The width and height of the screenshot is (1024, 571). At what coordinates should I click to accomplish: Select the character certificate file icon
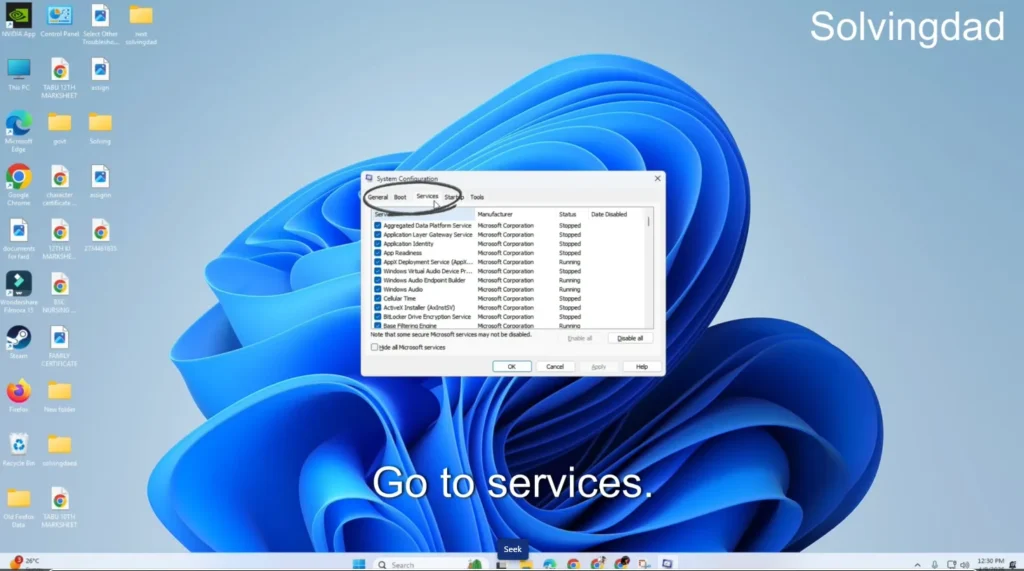coord(59,186)
